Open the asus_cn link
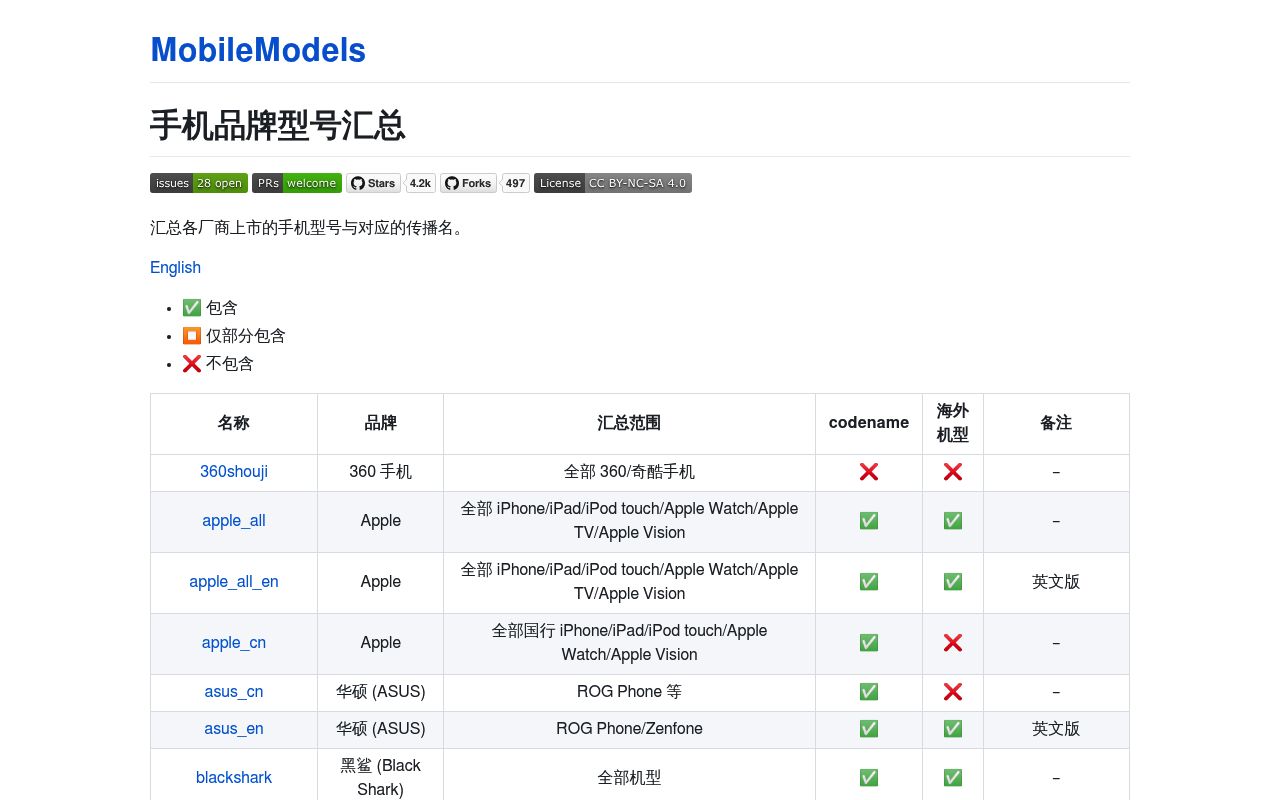This screenshot has height=800, width=1280. click(x=234, y=691)
